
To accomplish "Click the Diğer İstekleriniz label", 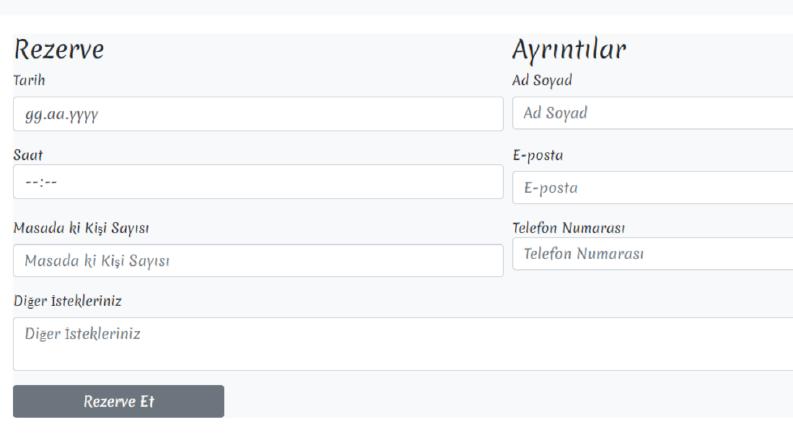I will click(x=68, y=301).
